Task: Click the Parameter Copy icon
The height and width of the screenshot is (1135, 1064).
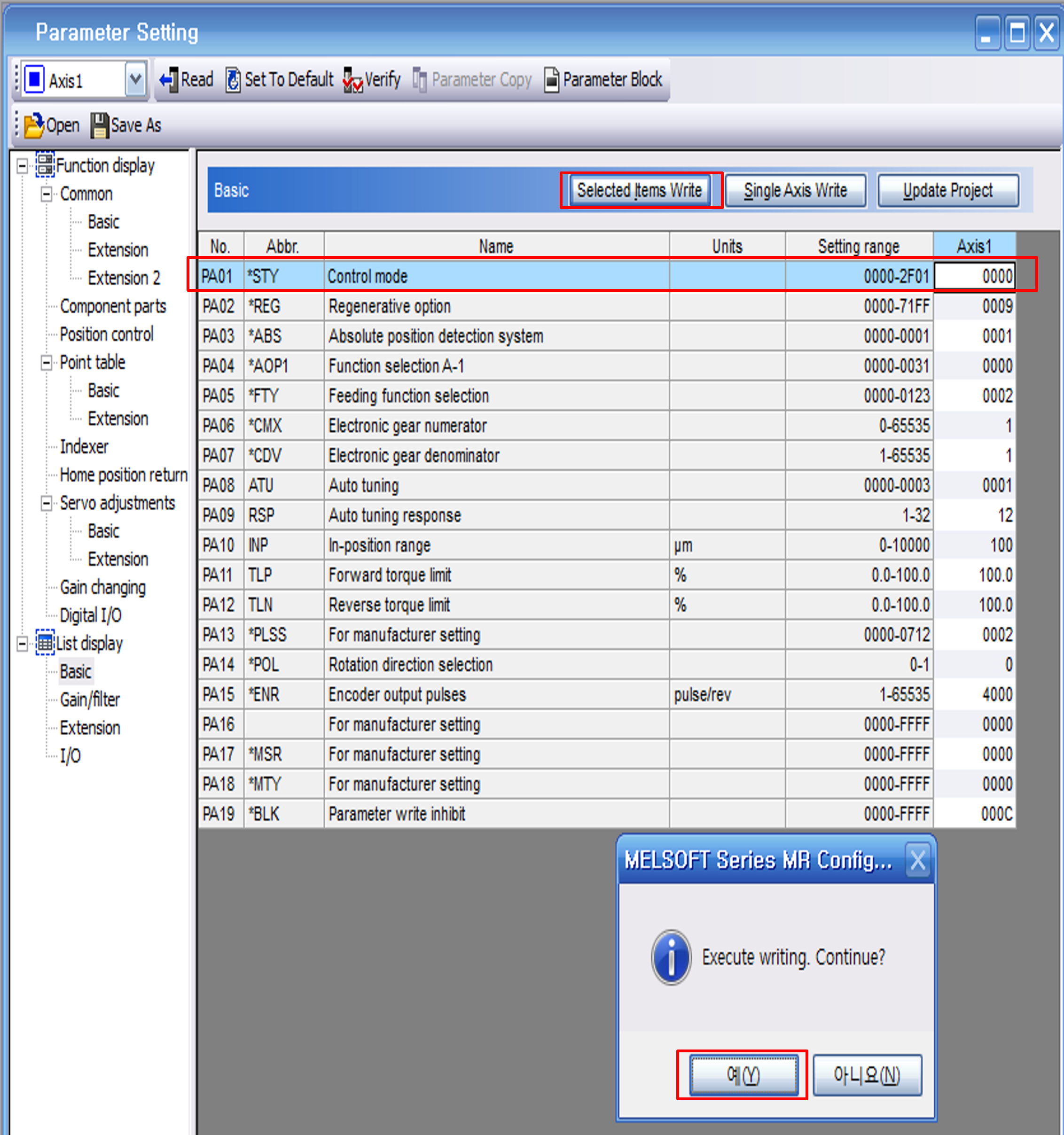Action: pos(420,80)
